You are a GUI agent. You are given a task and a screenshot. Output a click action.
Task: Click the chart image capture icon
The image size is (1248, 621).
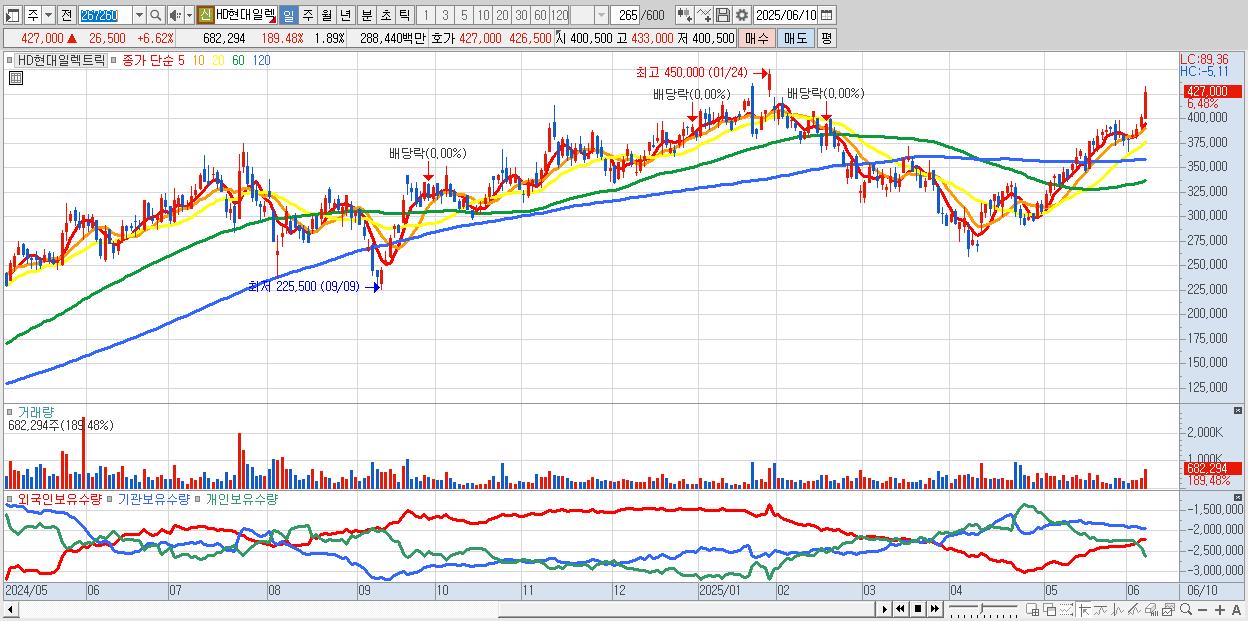tap(1169, 609)
